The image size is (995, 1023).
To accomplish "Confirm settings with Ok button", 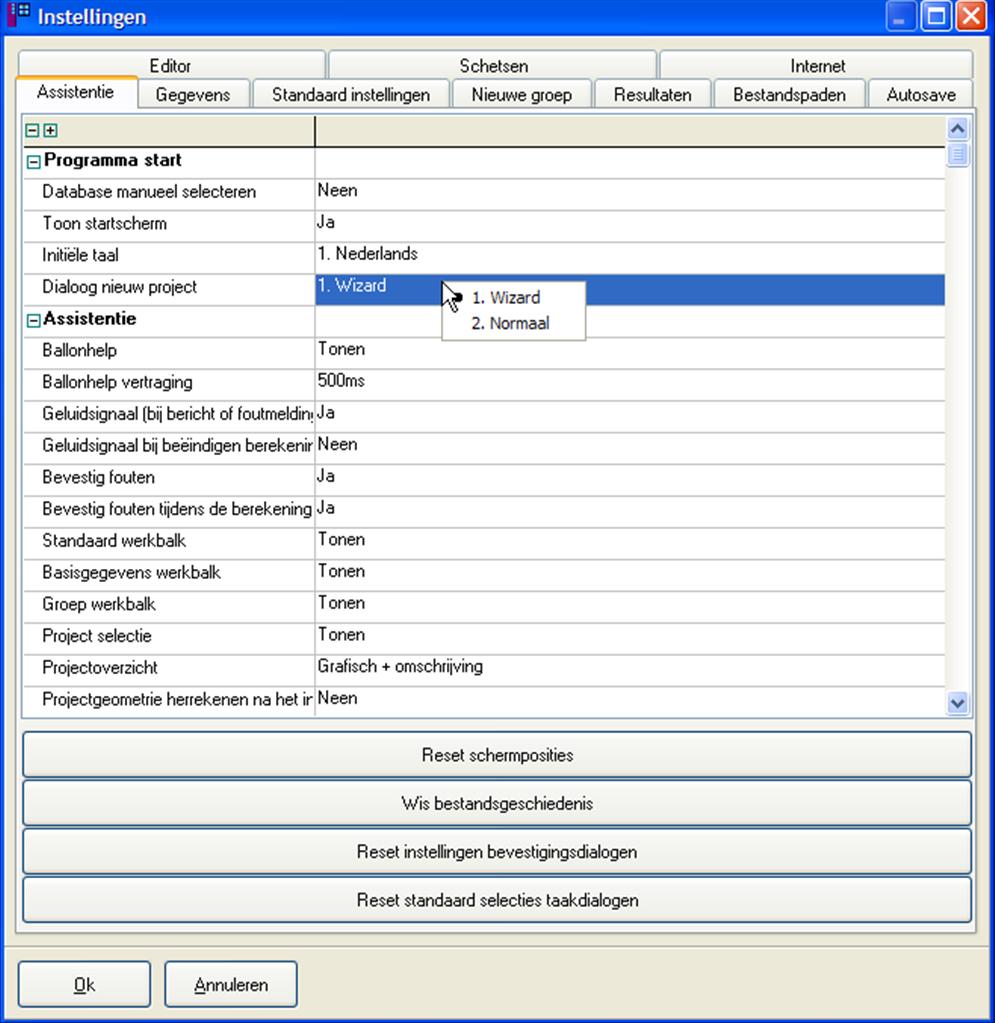I will (84, 984).
